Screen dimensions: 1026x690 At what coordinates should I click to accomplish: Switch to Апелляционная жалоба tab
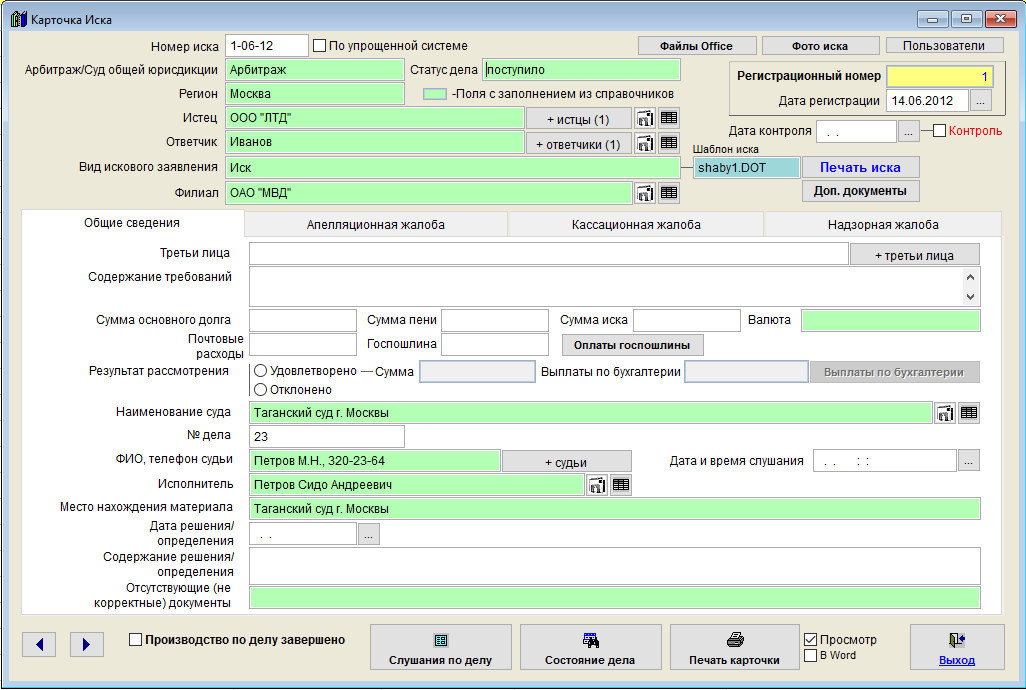(376, 225)
